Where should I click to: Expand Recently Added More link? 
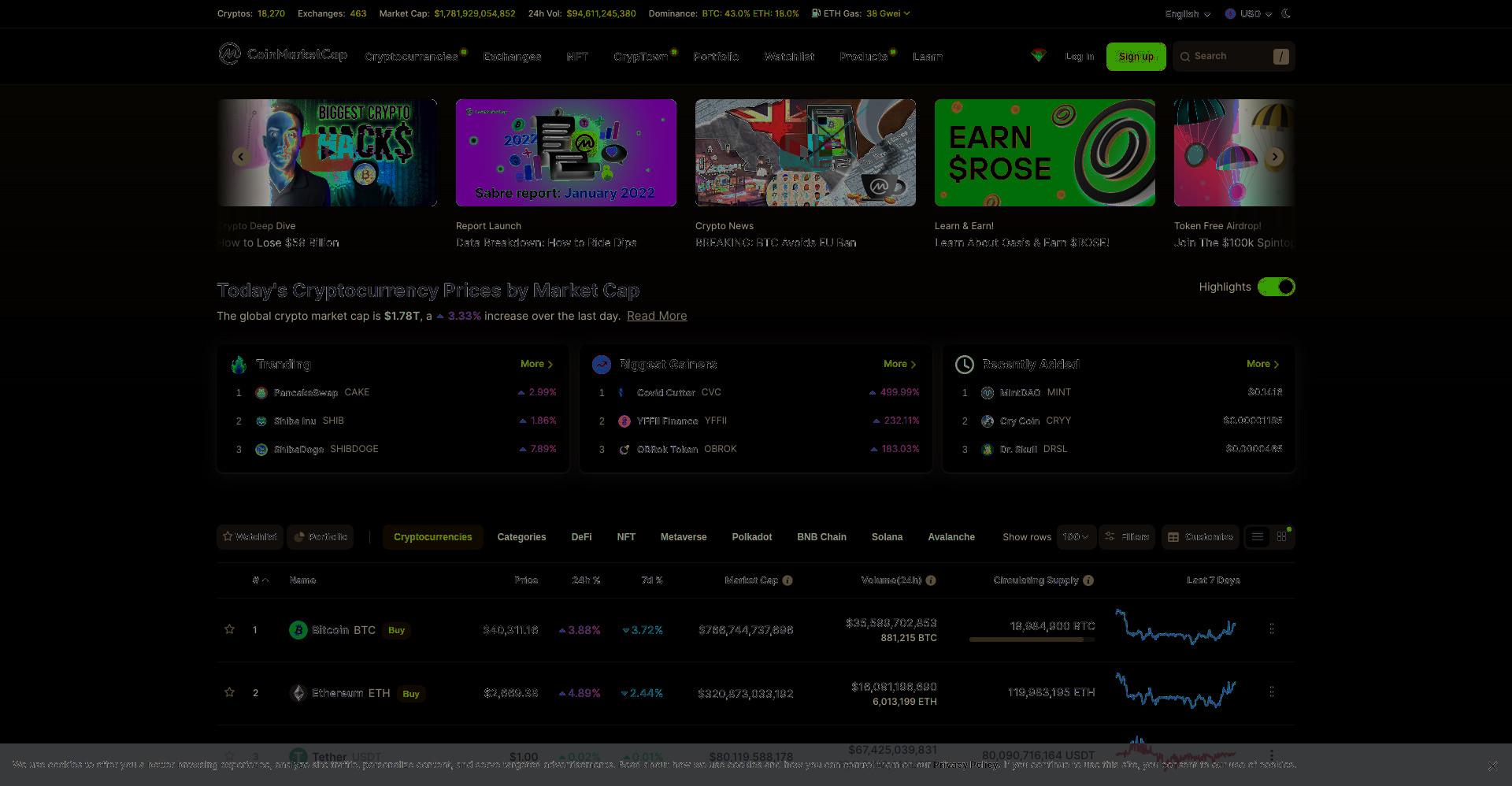pos(1263,364)
